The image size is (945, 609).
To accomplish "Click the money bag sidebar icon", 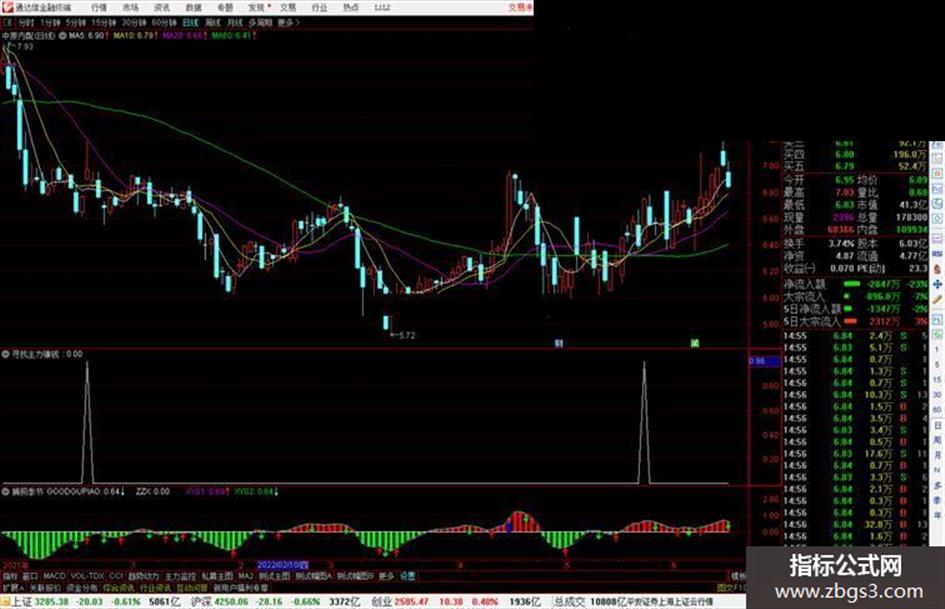I will coord(937,268).
